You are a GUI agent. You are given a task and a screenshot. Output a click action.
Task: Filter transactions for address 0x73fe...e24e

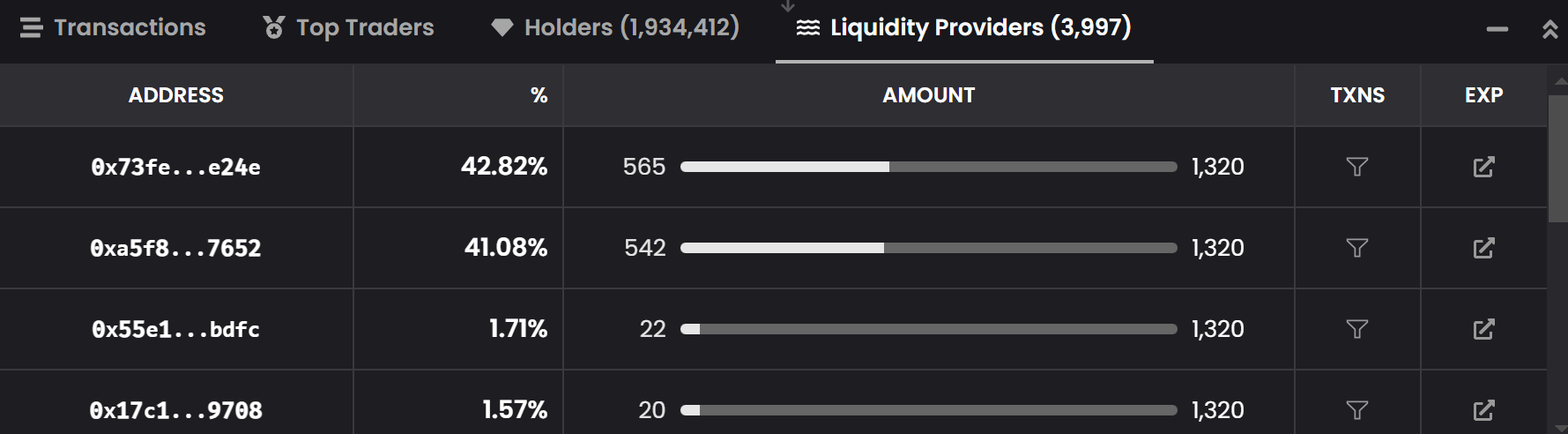1356,167
